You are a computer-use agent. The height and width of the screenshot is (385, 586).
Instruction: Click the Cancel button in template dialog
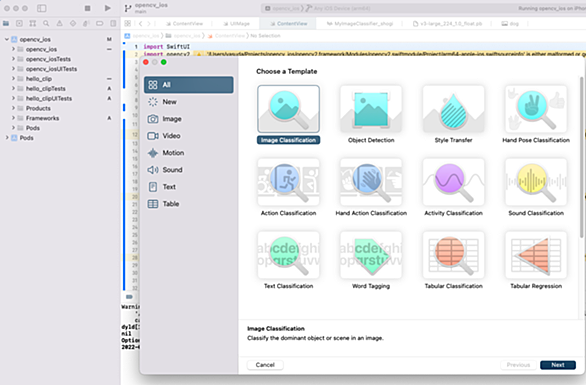coord(265,365)
